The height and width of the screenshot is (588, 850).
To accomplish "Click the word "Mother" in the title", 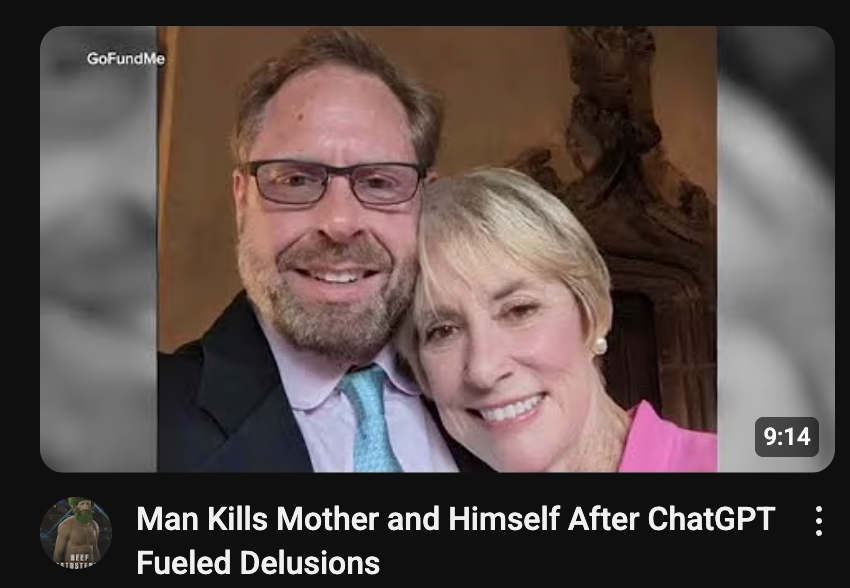I will [327, 519].
